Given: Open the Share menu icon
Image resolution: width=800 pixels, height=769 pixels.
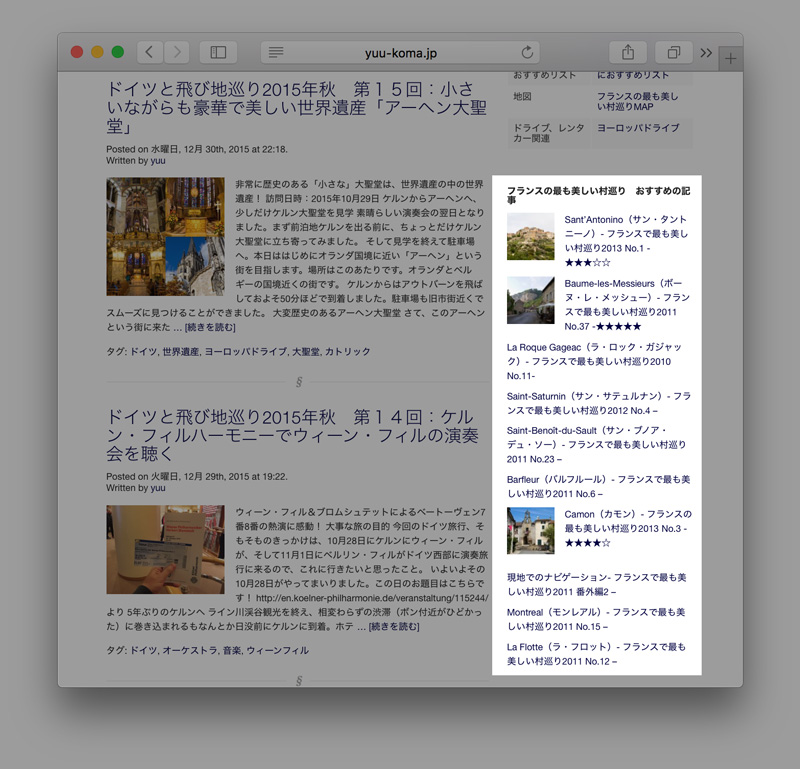Looking at the screenshot, I should (628, 52).
